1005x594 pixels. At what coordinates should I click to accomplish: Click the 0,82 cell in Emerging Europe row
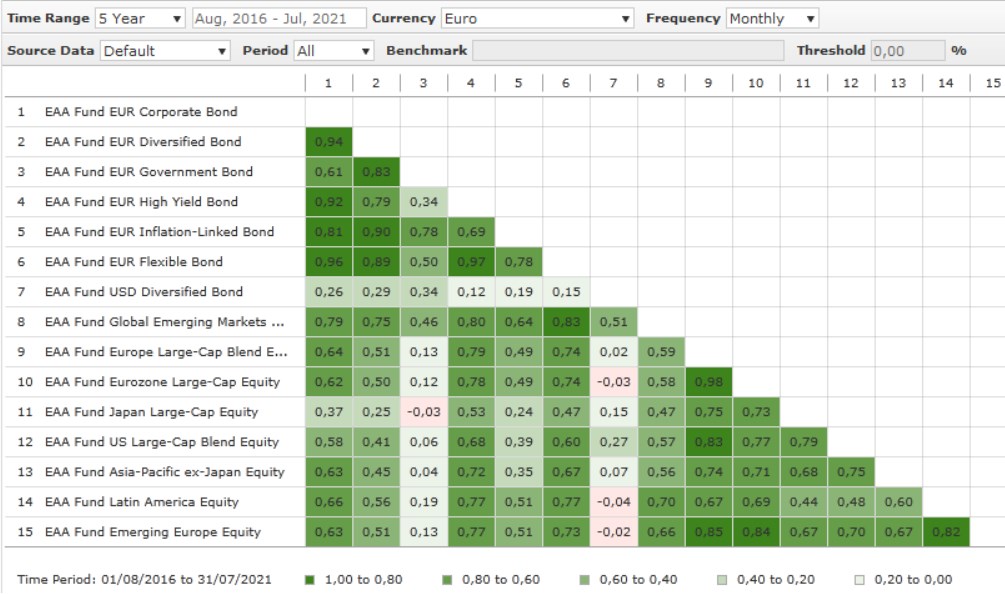(945, 532)
